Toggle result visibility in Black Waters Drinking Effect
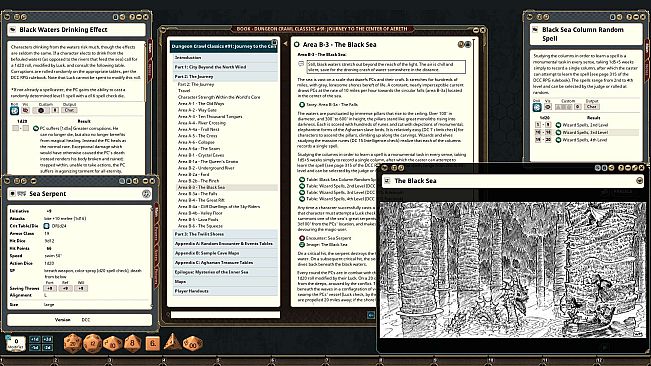The image size is (651, 366). [x=26, y=110]
